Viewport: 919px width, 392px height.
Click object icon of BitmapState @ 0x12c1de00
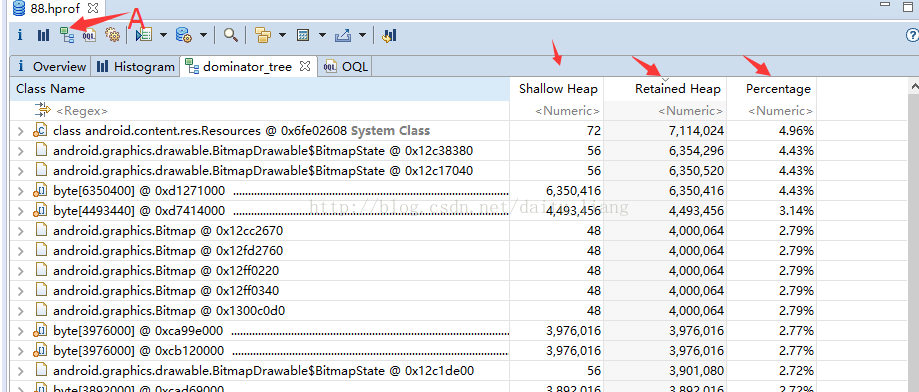point(40,370)
